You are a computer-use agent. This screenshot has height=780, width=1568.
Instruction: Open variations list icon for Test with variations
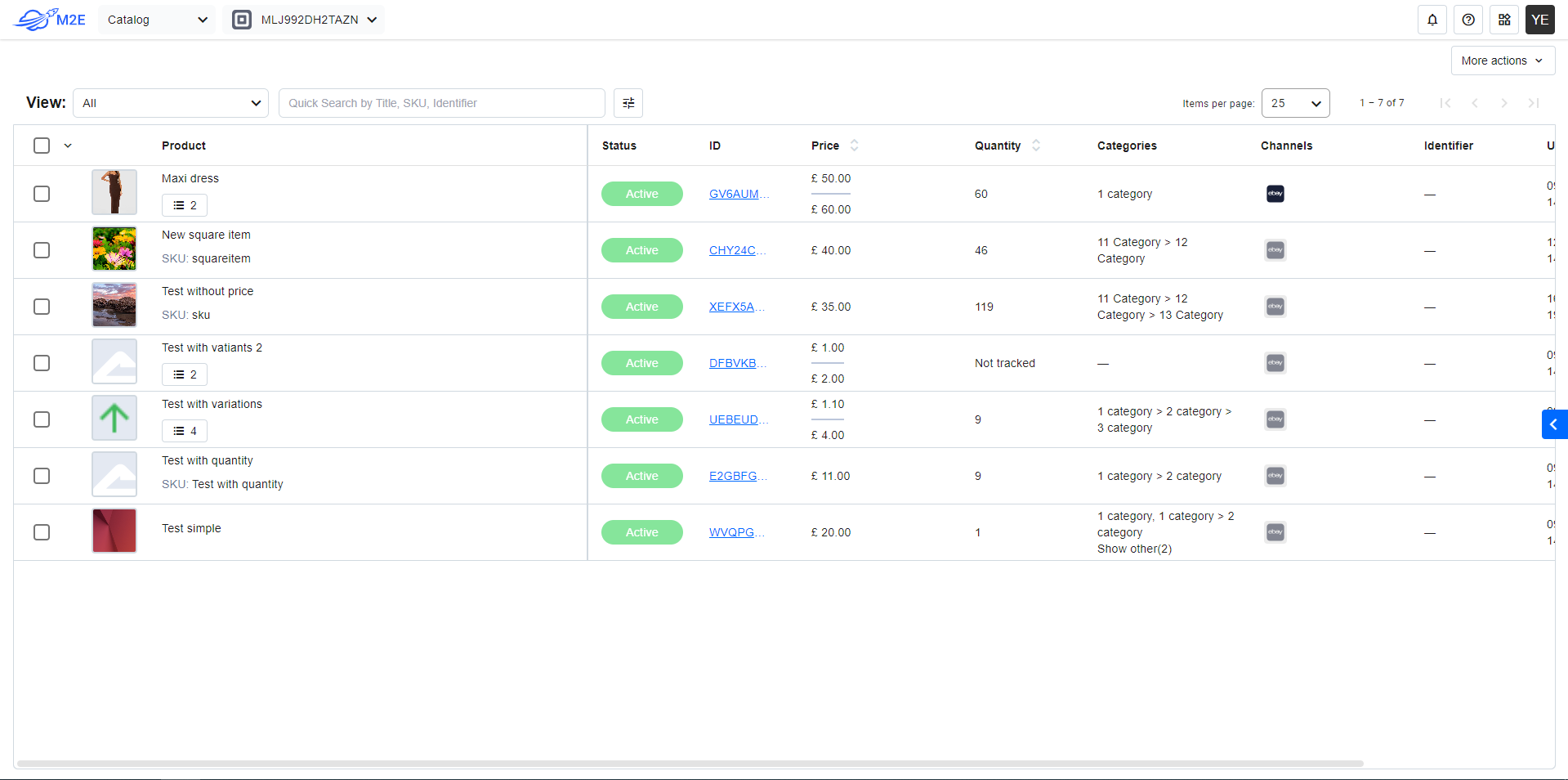(185, 431)
